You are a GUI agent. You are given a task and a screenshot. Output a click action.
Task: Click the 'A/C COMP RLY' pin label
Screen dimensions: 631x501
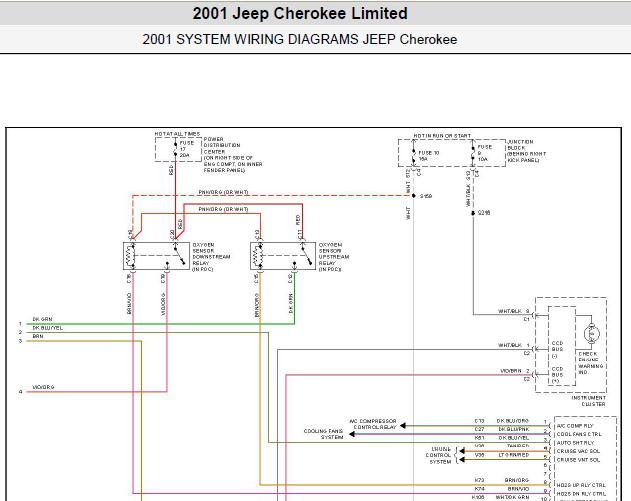575,426
